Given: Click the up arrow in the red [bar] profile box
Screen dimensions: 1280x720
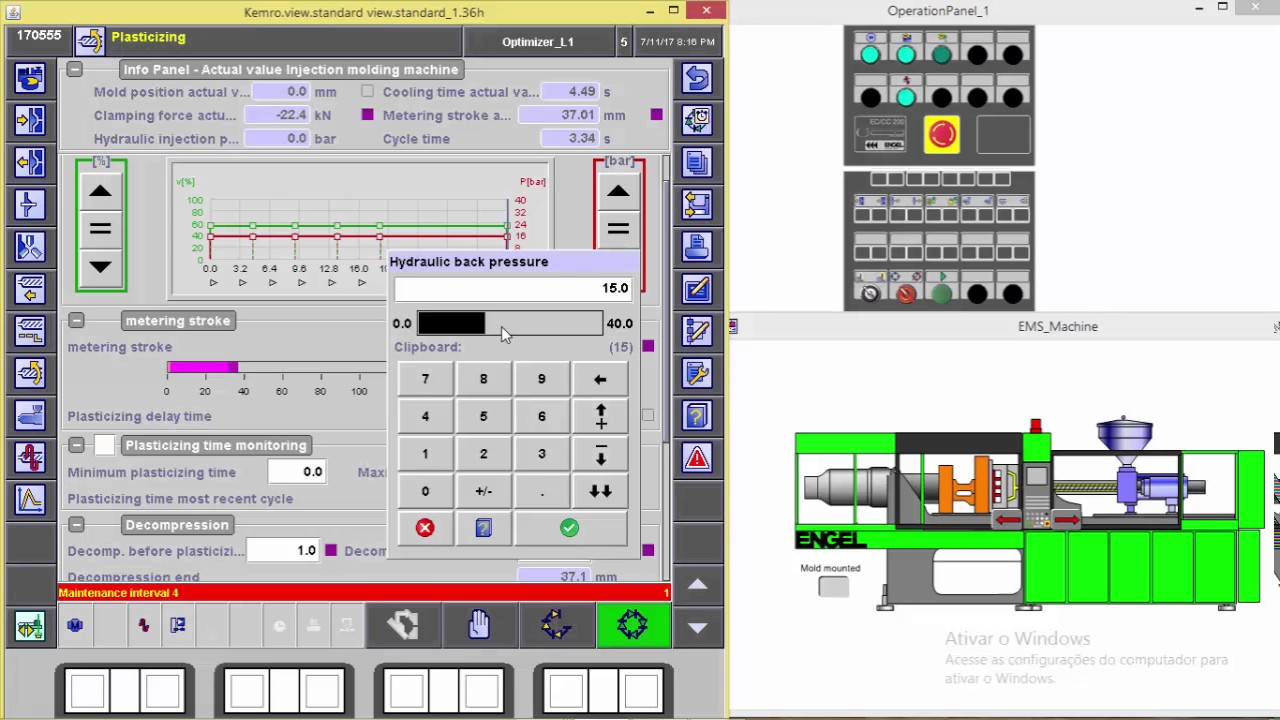Looking at the screenshot, I should (x=618, y=191).
